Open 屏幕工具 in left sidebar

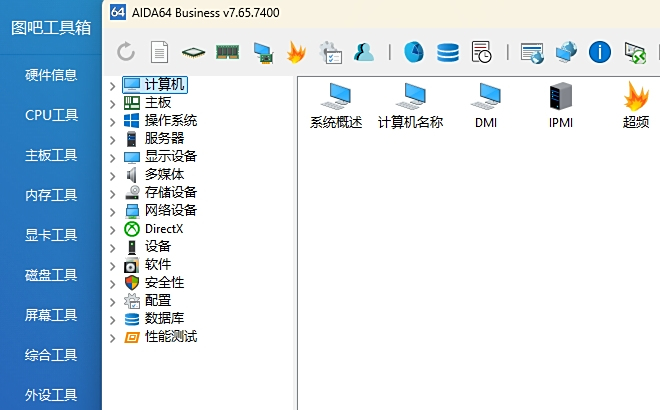(51, 315)
